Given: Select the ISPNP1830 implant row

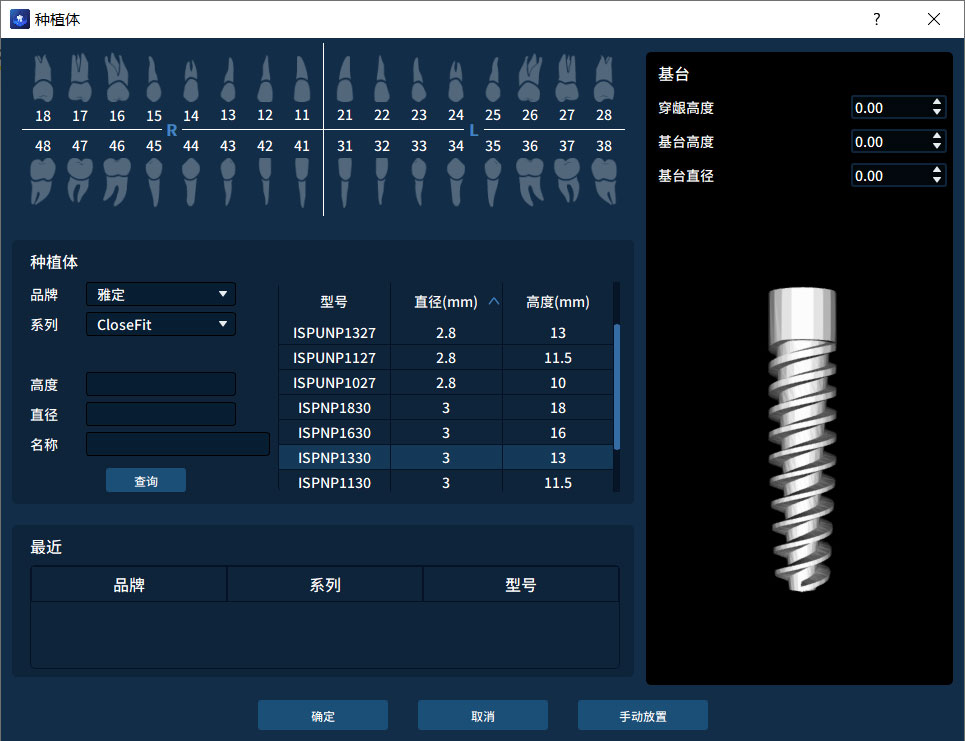Looking at the screenshot, I should pyautogui.click(x=445, y=408).
